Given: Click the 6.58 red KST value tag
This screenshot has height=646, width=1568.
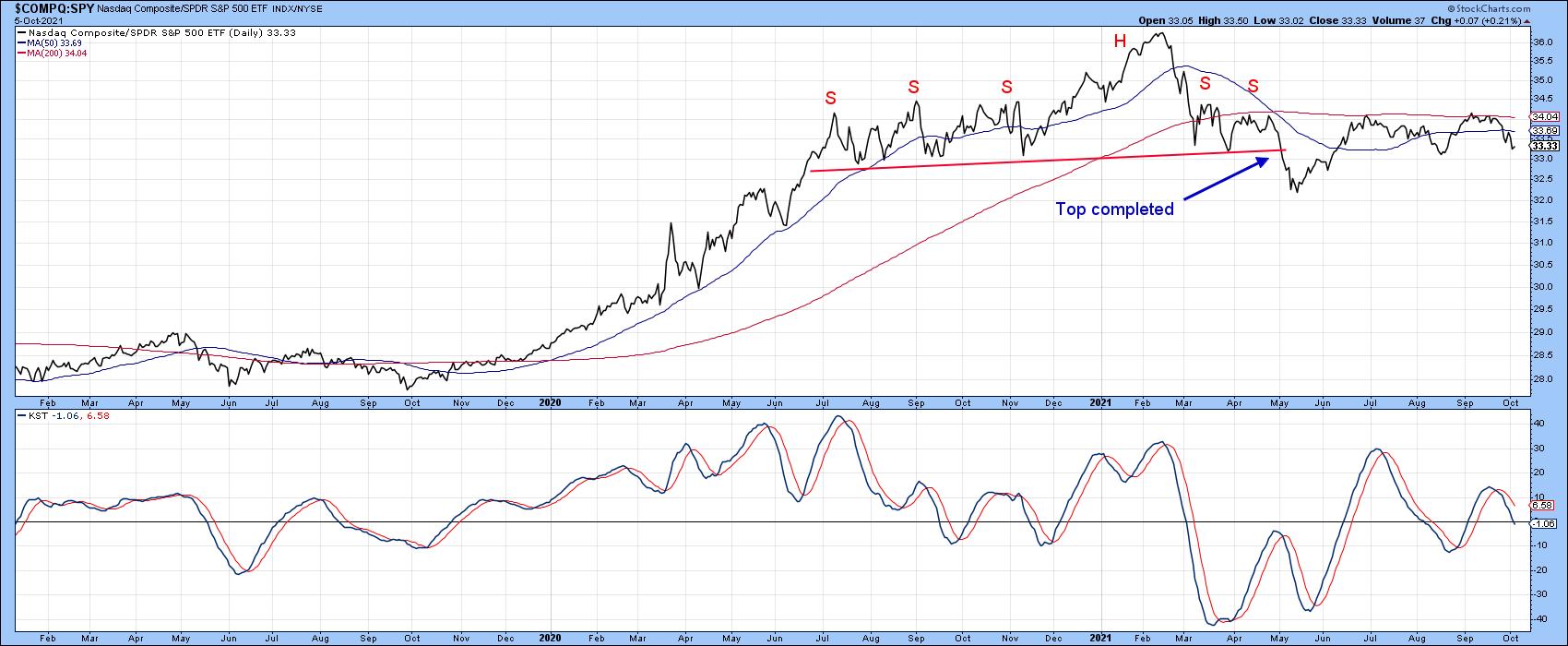Looking at the screenshot, I should click(x=1543, y=506).
